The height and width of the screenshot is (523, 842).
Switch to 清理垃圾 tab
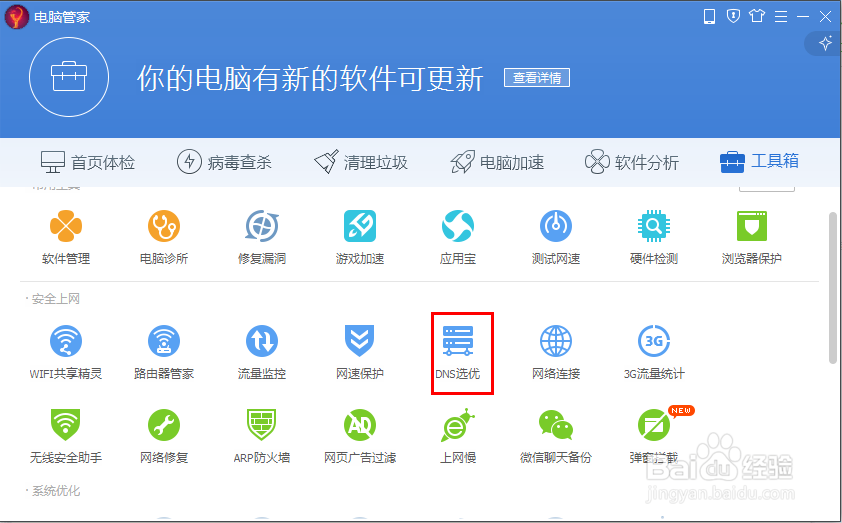click(361, 162)
